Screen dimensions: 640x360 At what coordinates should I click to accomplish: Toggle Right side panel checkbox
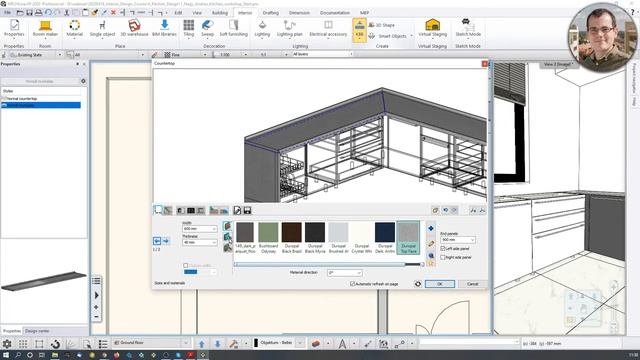pyautogui.click(x=443, y=258)
